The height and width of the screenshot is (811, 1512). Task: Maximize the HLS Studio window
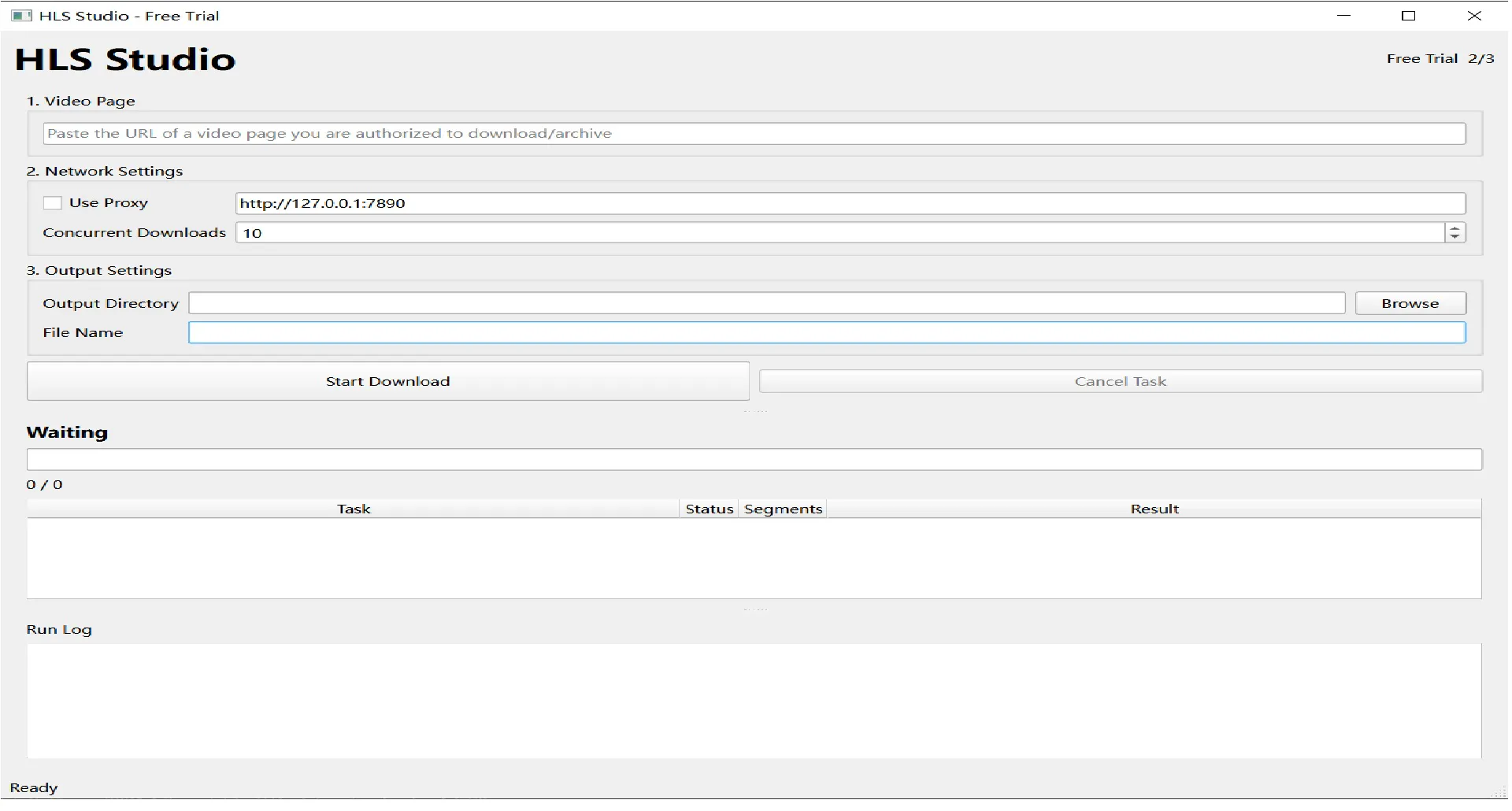1409,16
